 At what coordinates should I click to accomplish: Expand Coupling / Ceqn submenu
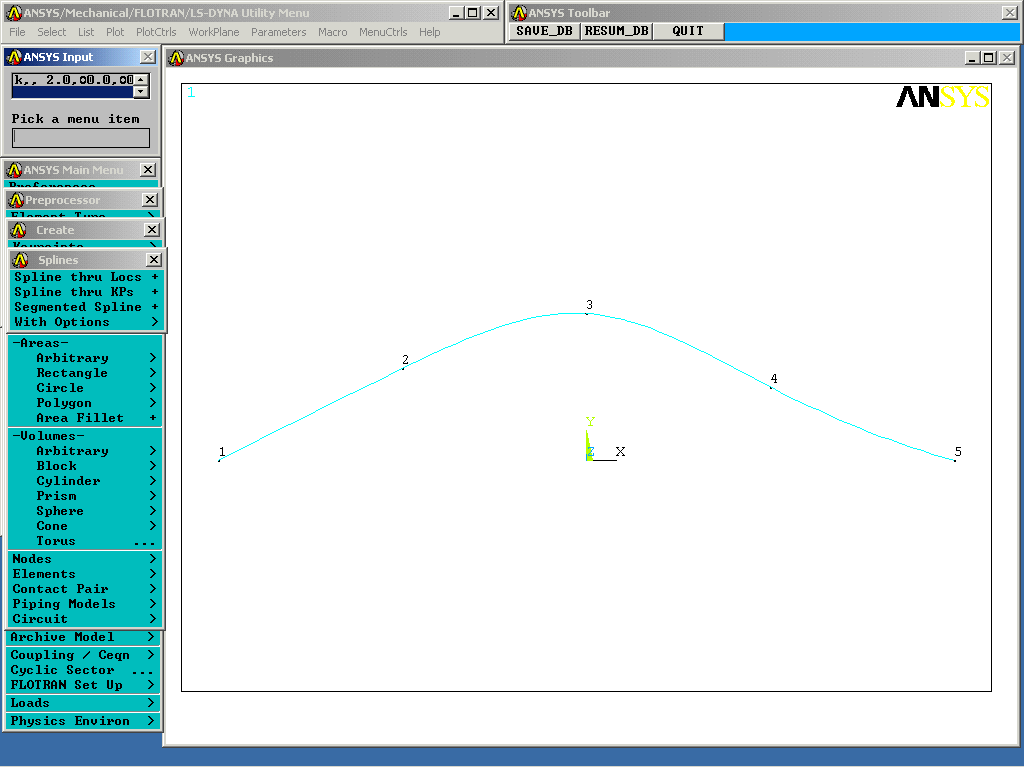coord(83,655)
